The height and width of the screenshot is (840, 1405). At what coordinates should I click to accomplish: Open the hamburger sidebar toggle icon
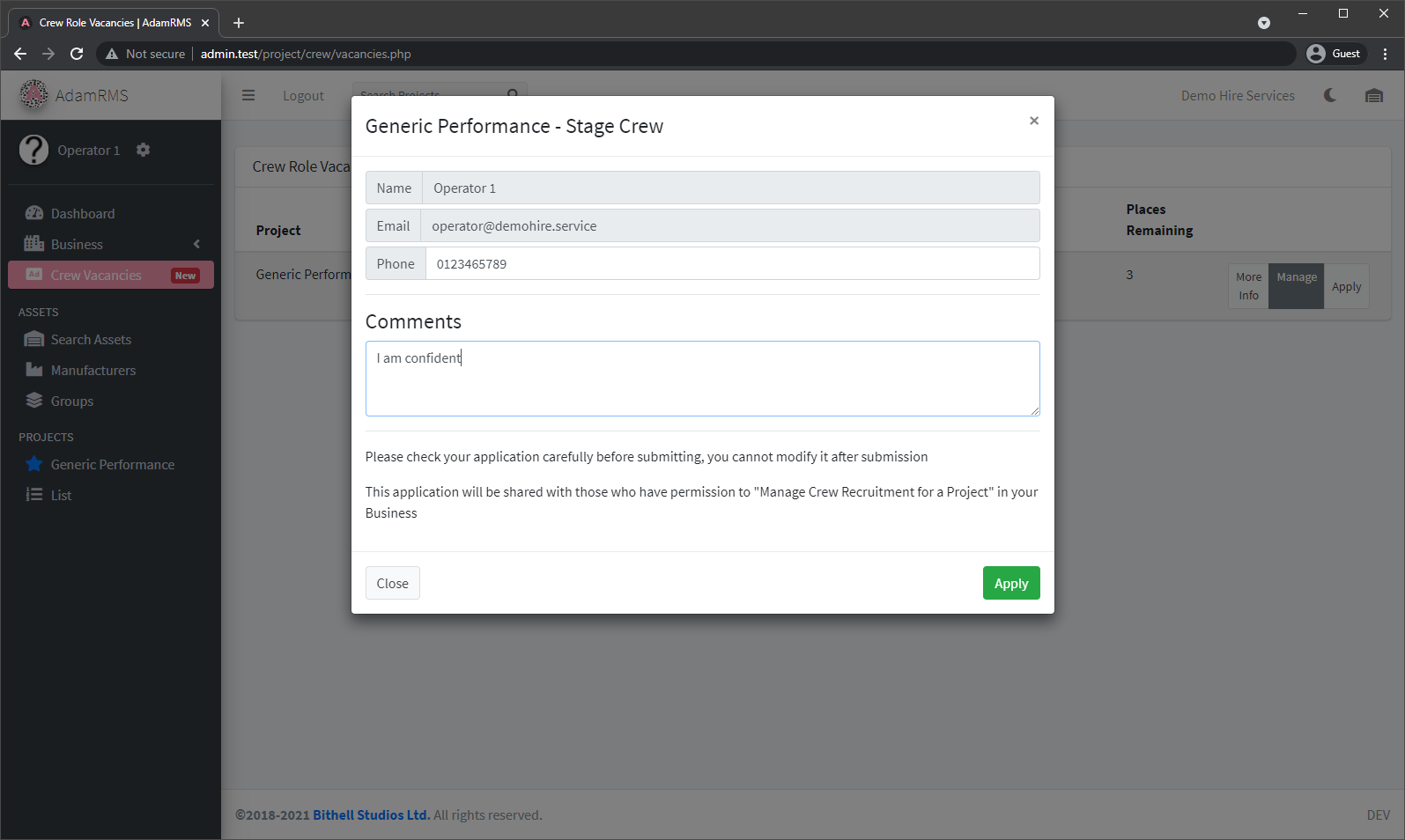tap(248, 95)
